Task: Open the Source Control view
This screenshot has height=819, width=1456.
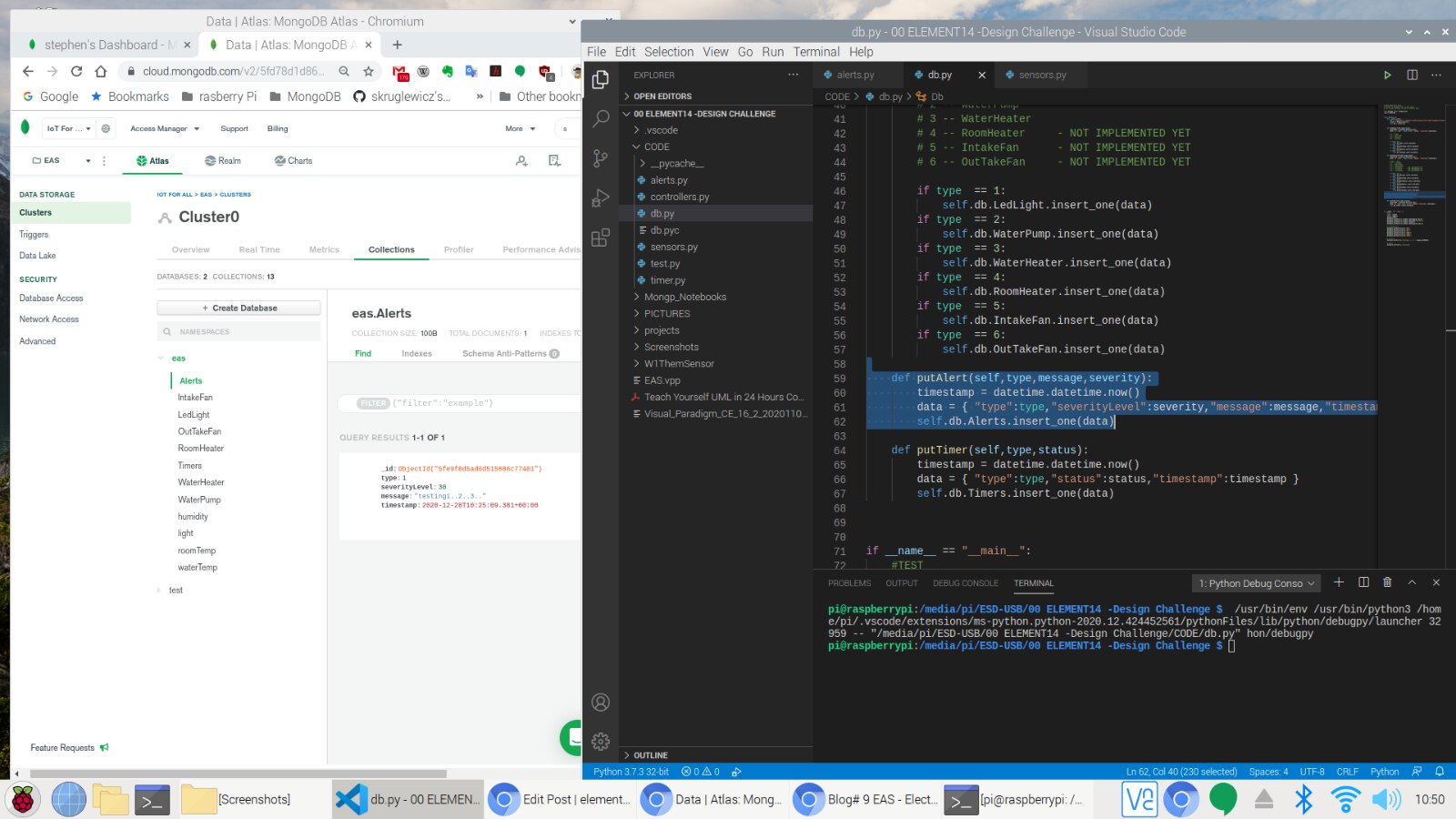Action: tap(601, 158)
